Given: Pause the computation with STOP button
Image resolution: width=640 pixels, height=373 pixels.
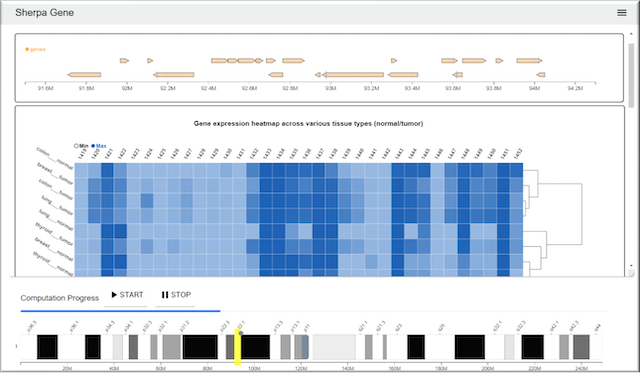Looking at the screenshot, I should (176, 295).
